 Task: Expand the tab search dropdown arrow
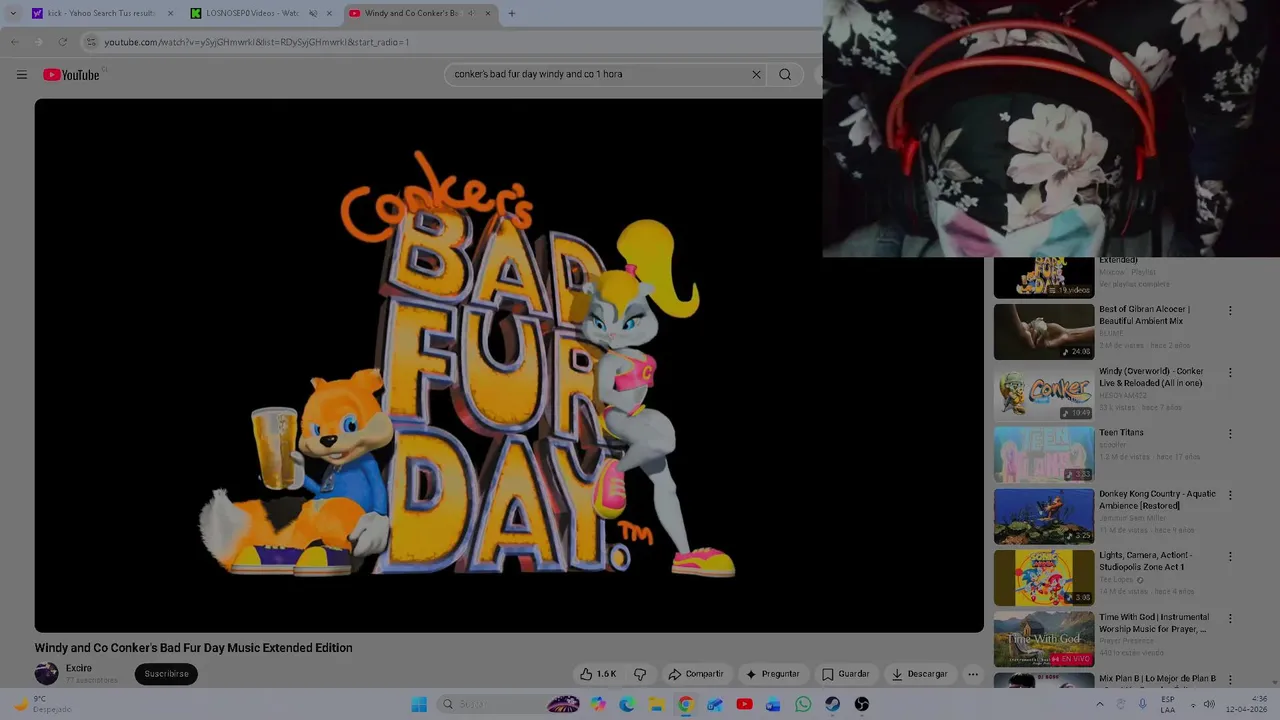coord(12,13)
